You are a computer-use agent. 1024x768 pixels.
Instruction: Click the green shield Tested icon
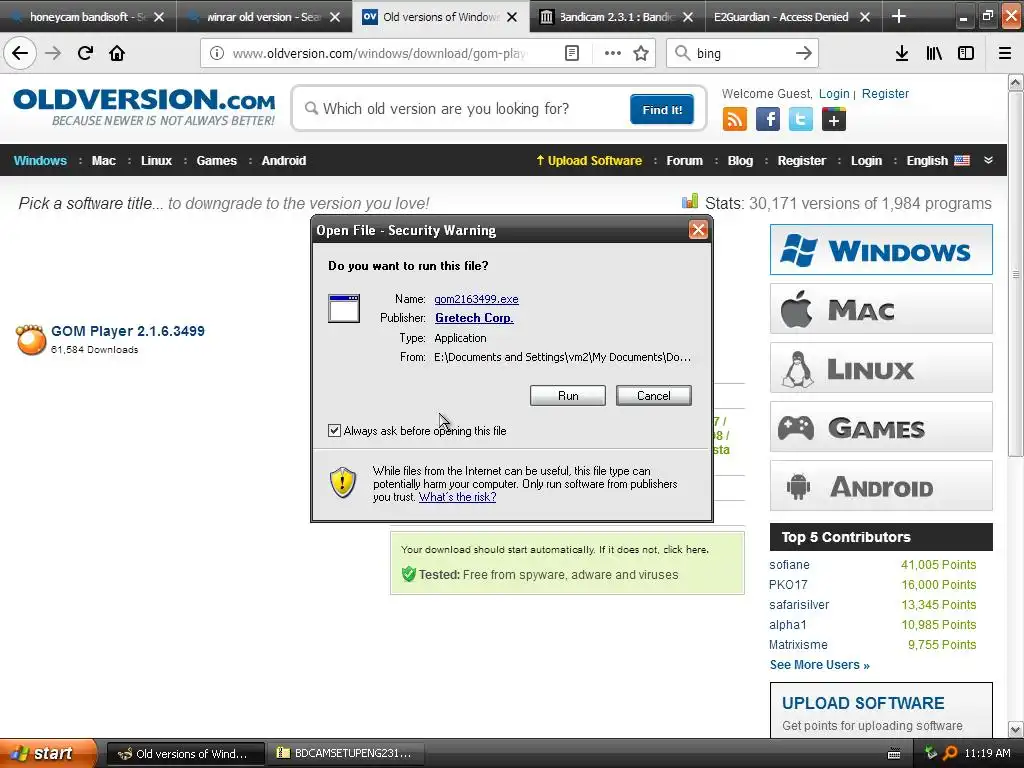pyautogui.click(x=409, y=574)
